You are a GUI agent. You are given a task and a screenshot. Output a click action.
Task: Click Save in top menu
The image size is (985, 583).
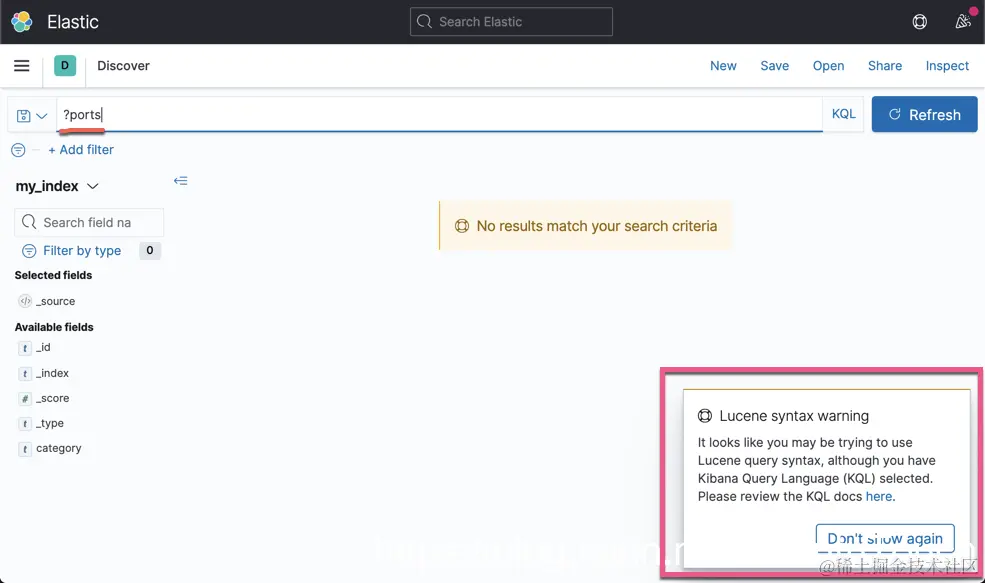[775, 65]
